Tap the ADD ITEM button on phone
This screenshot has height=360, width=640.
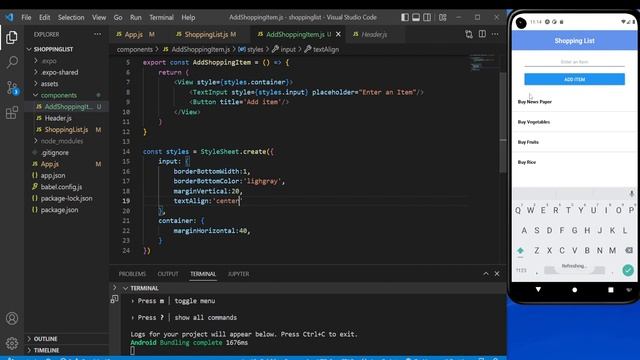point(574,79)
